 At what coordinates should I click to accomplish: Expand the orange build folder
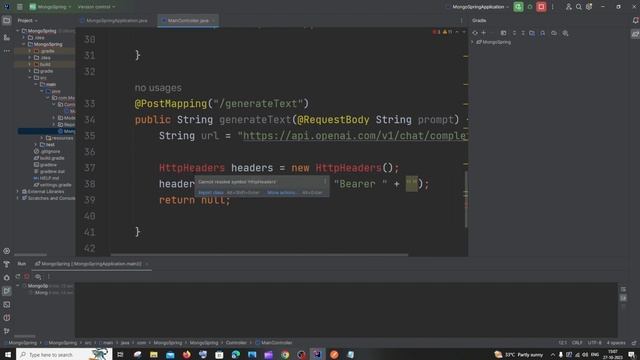coord(30,64)
